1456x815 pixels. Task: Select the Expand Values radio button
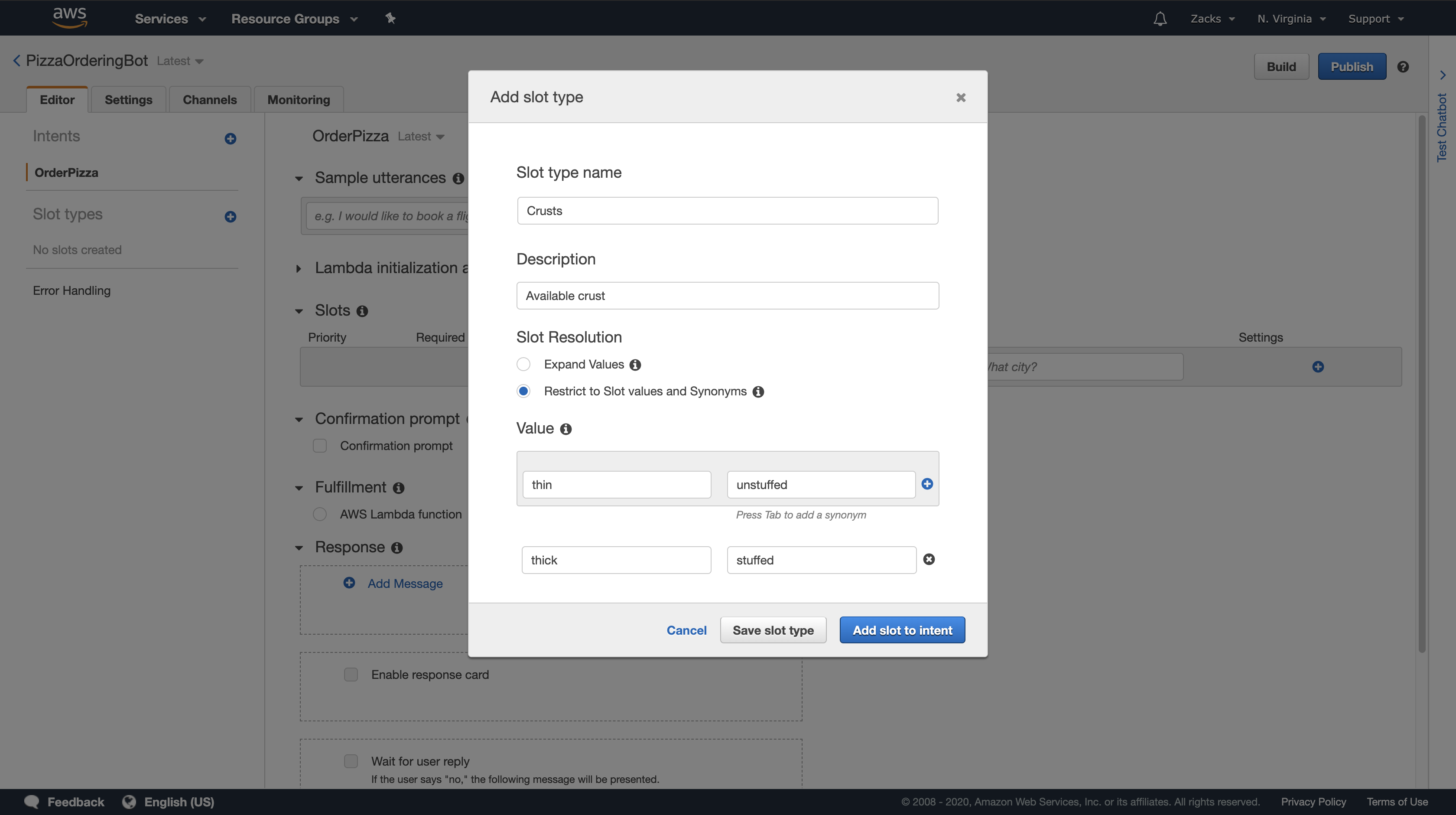click(x=523, y=364)
